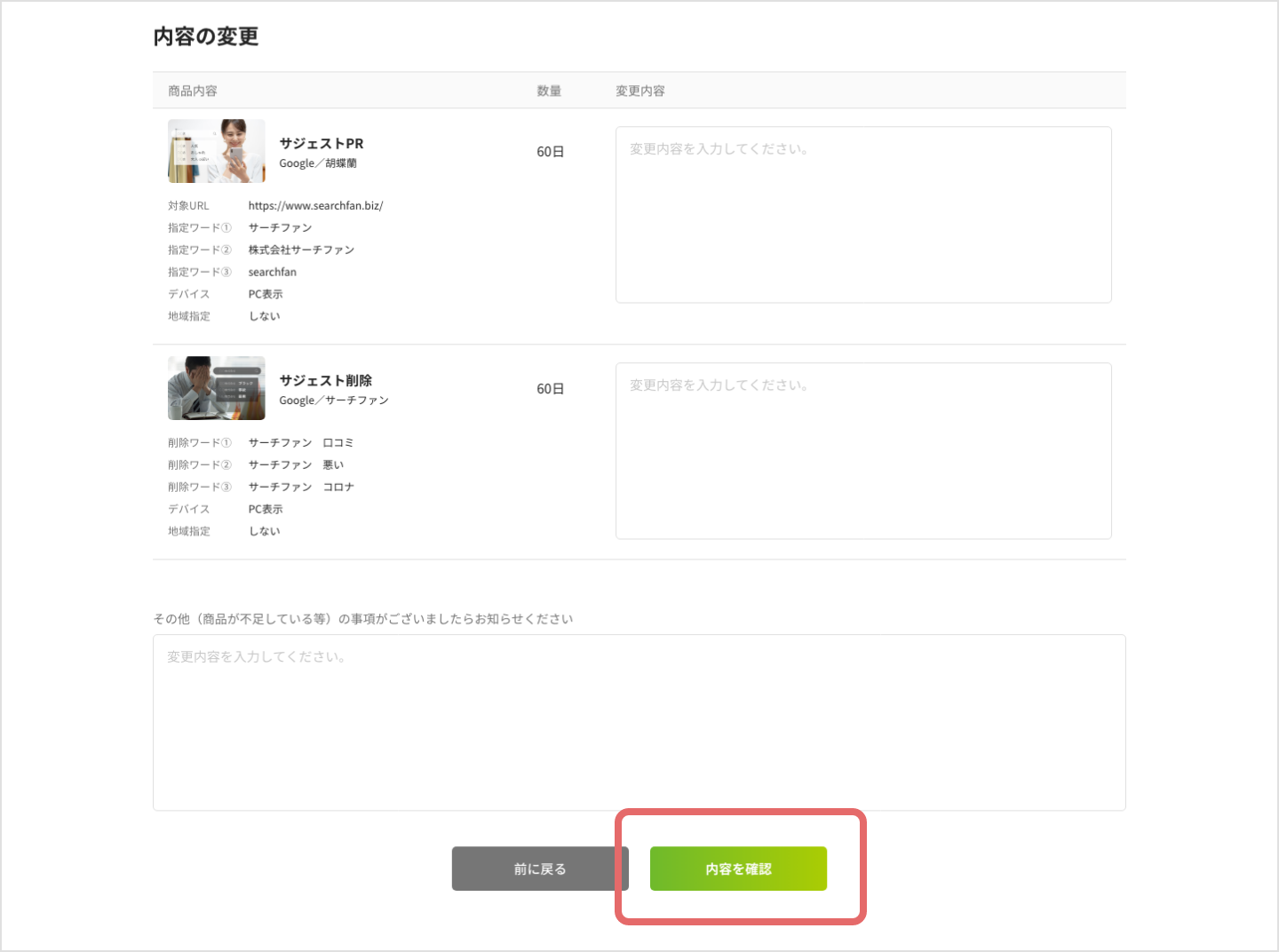
Task: Select the サジェストPR product title
Action: [x=322, y=143]
